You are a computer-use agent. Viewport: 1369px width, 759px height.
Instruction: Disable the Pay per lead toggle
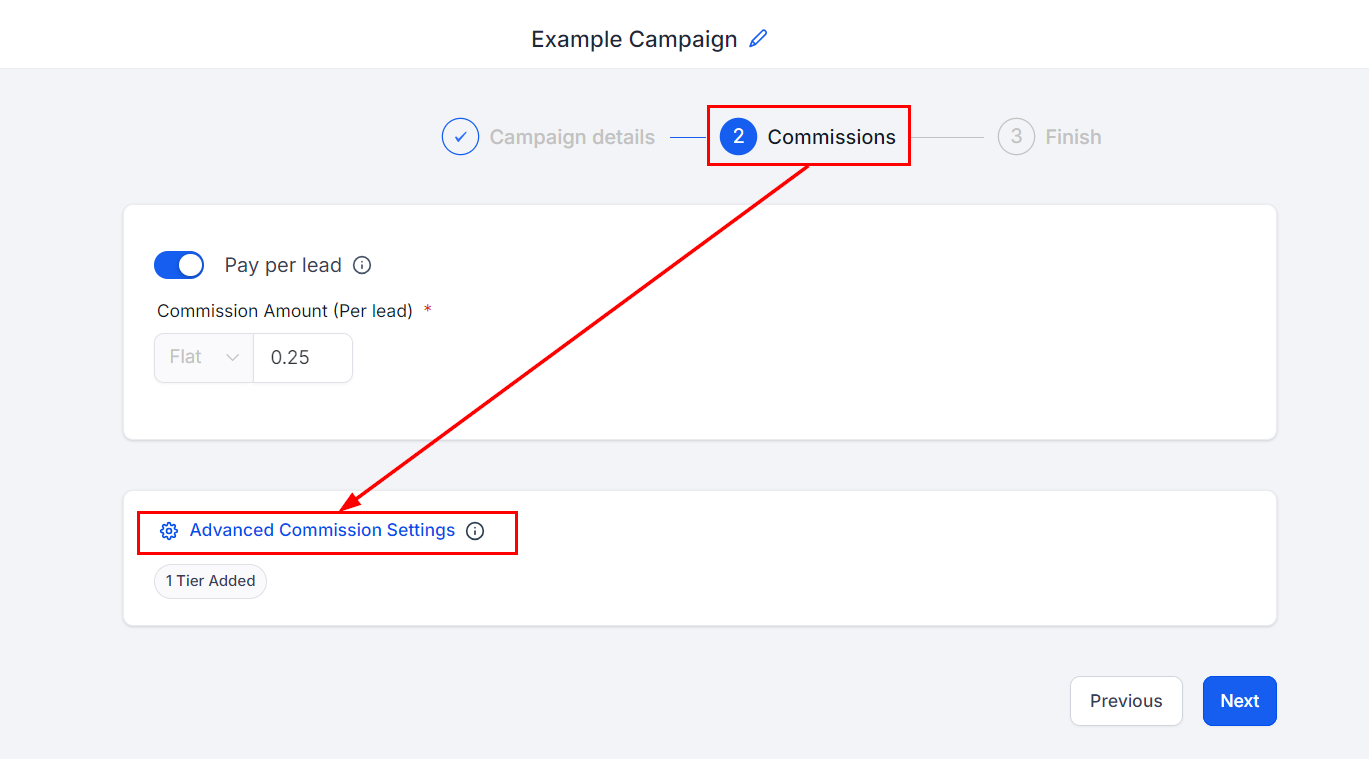(179, 265)
